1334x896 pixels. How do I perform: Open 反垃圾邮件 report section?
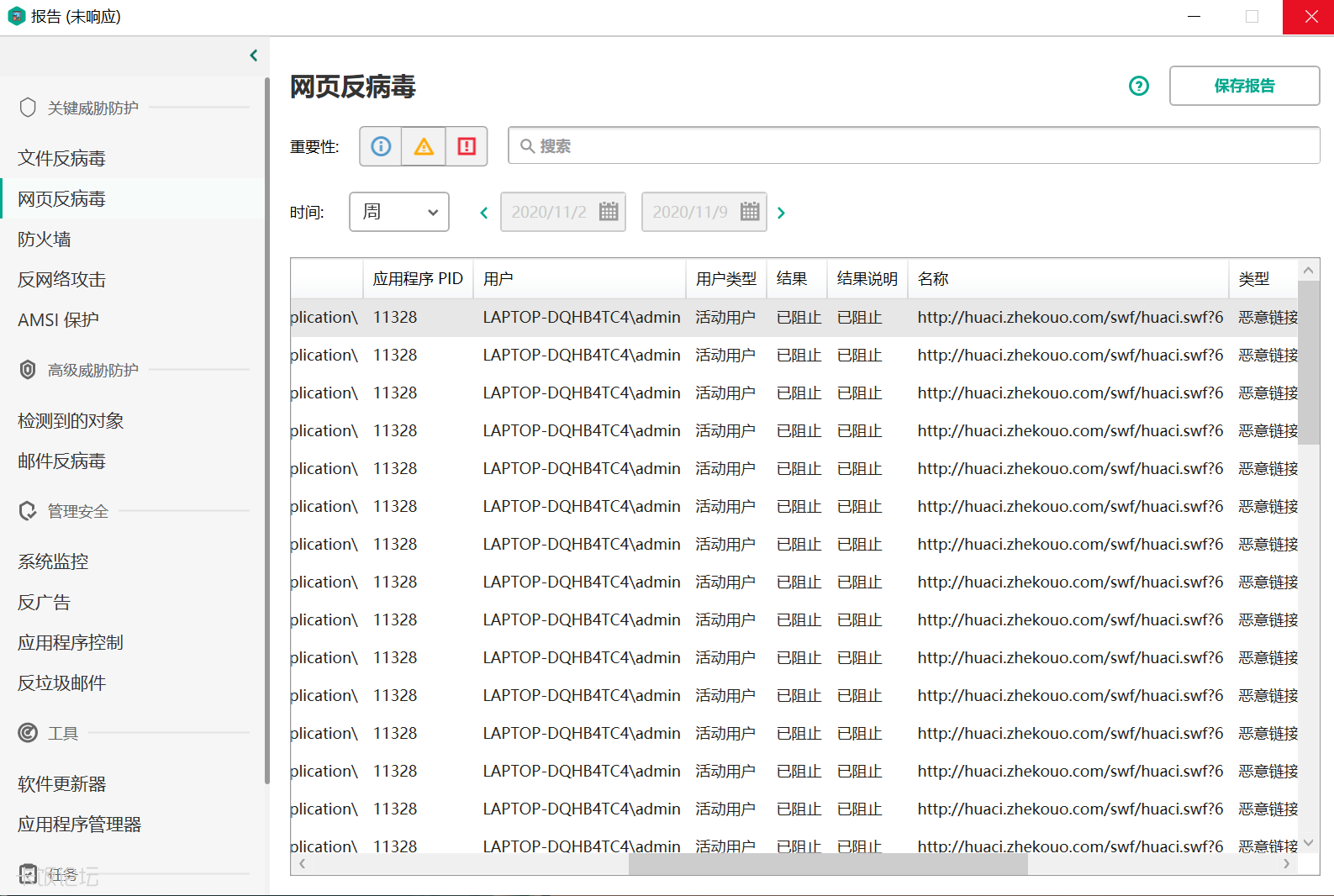tap(61, 683)
